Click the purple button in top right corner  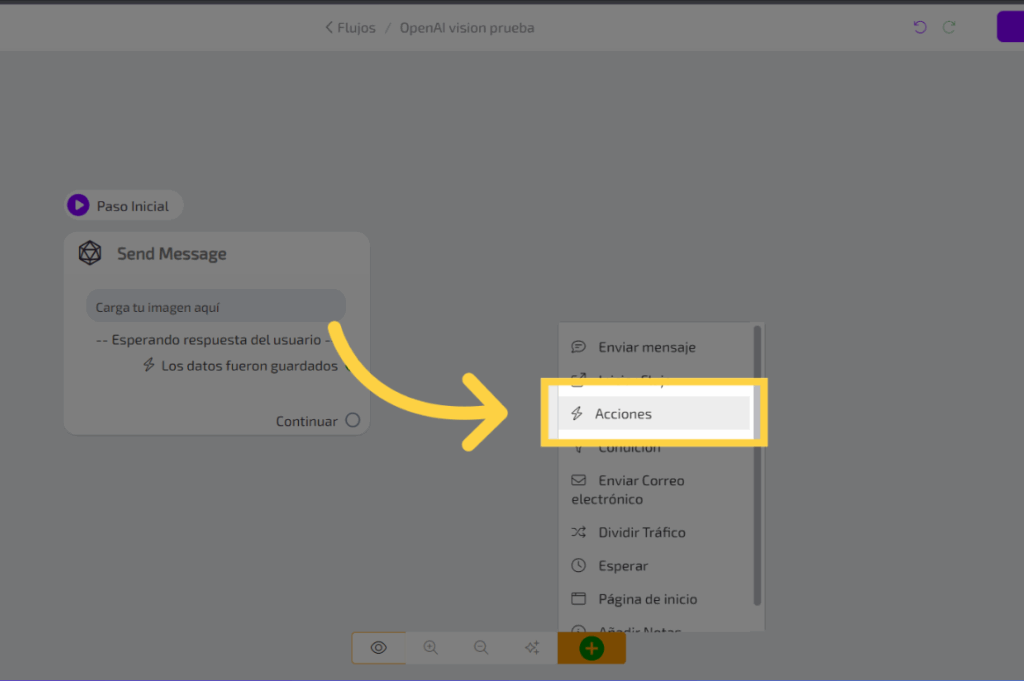[1010, 27]
